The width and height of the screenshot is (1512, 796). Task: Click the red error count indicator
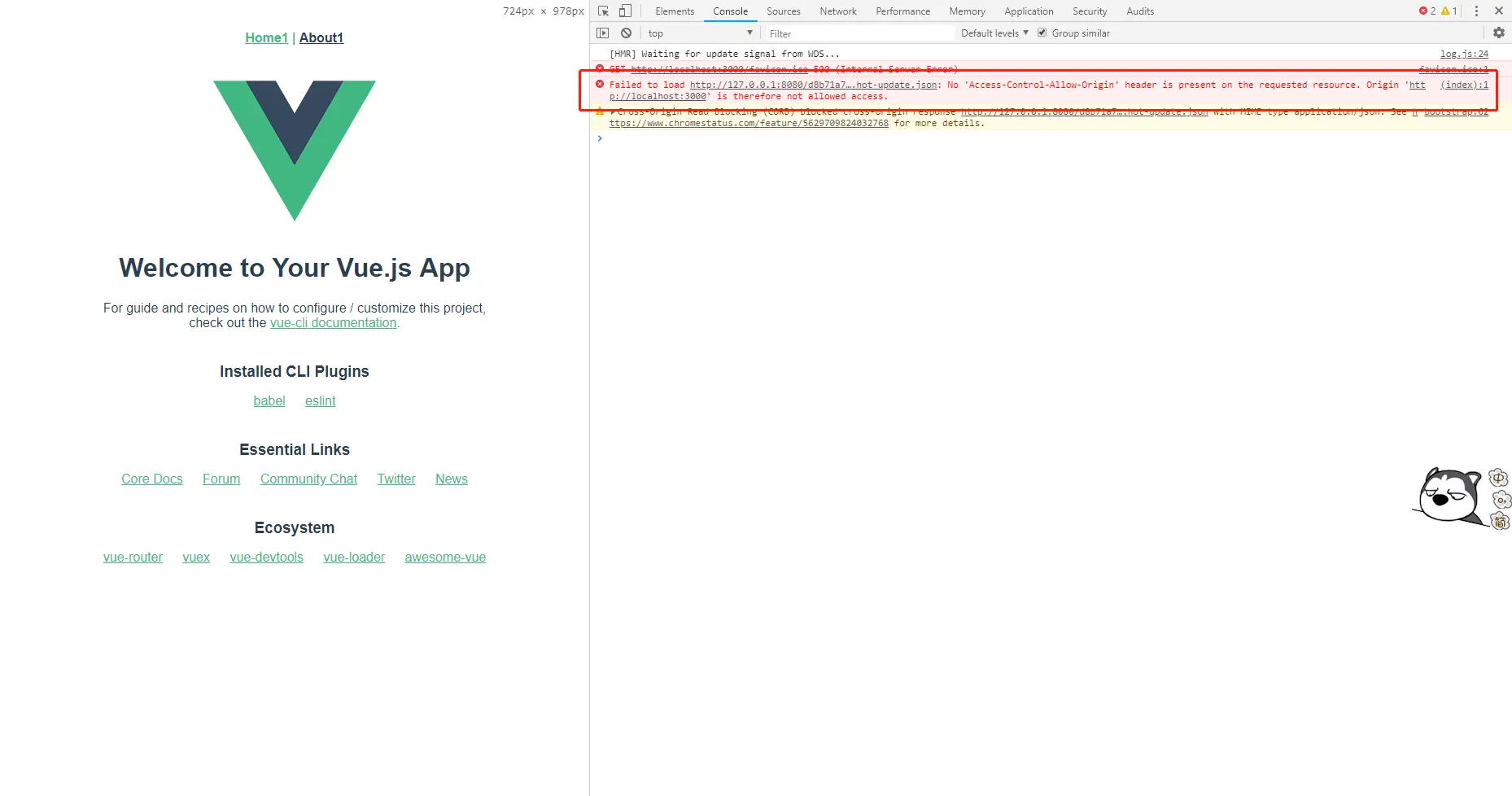(1427, 11)
